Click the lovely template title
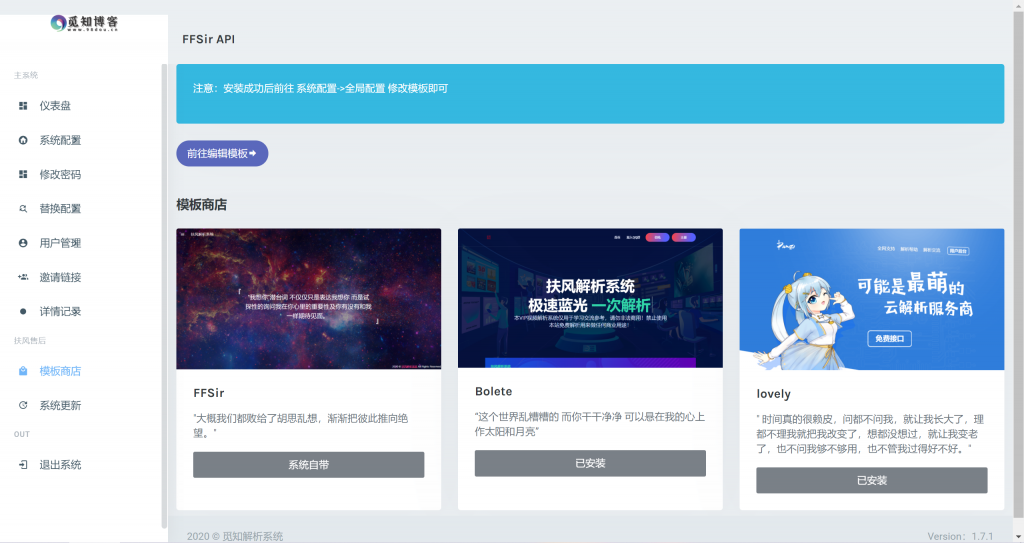Viewport: 1024px width, 543px height. (x=773, y=394)
